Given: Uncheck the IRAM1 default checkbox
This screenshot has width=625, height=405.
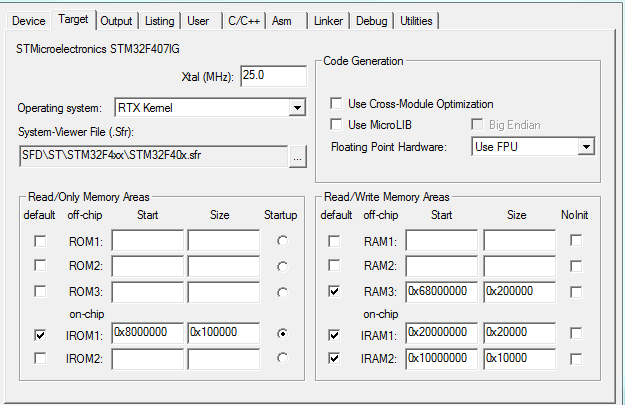Looking at the screenshot, I should (334, 335).
